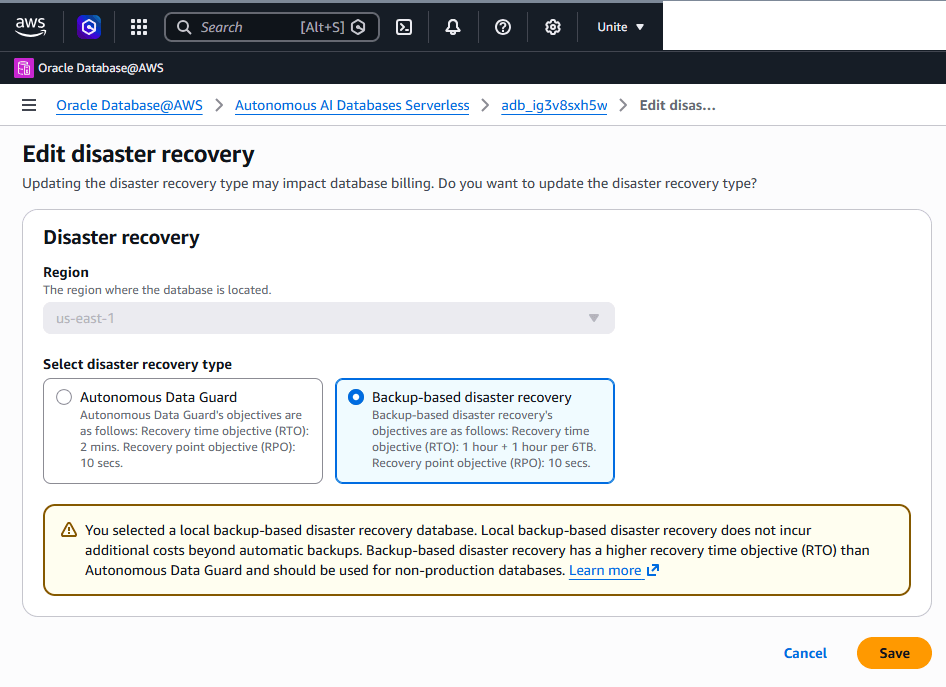The height and width of the screenshot is (687, 946).
Task: Click the Oracle Database@AWS service icon
Action: 24,68
